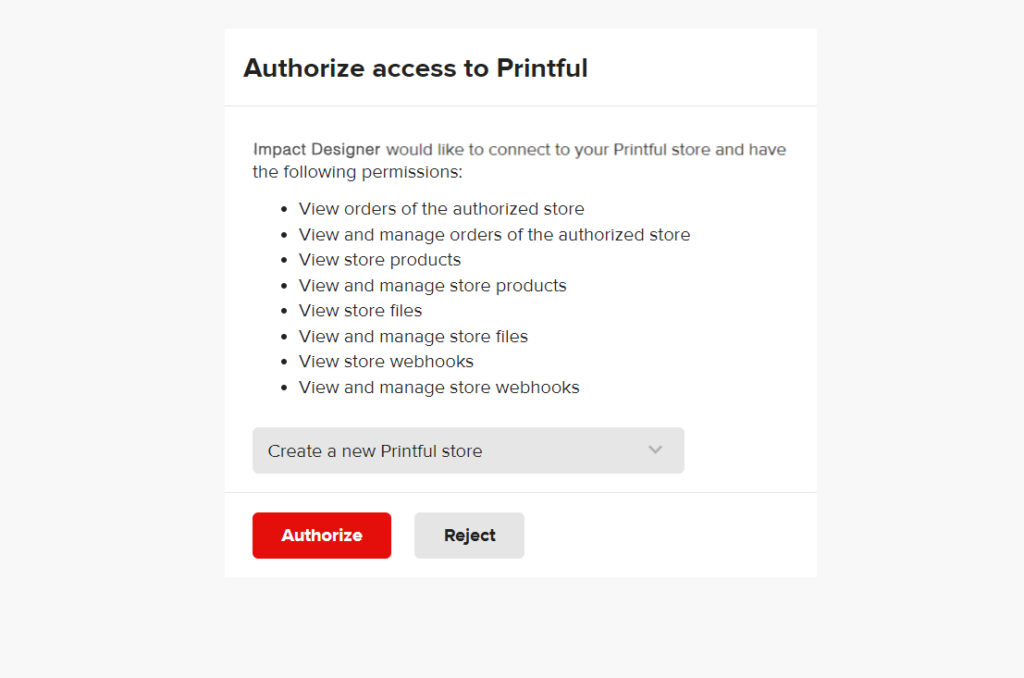Open the Create a new Printful store dropdown
Viewport: 1024px width, 678px height.
pyautogui.click(x=450, y=451)
